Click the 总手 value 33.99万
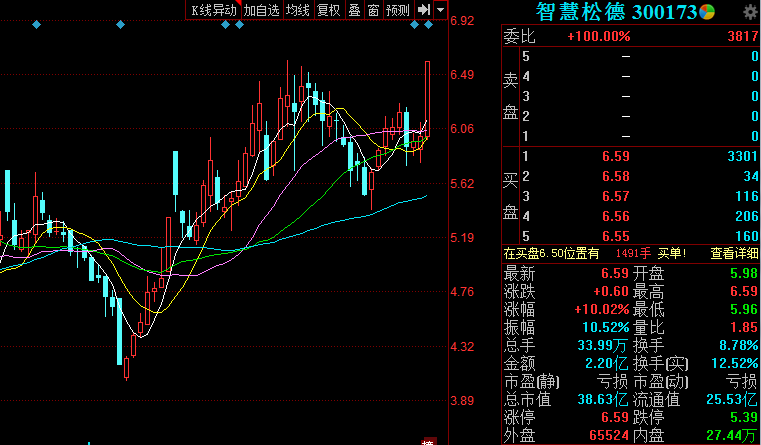Viewport: 761px width, 445px height. click(x=602, y=346)
